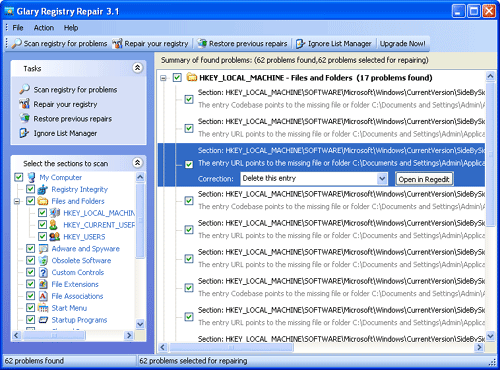The height and width of the screenshot is (370, 500).
Task: Open the Help menu
Action: tap(71, 28)
